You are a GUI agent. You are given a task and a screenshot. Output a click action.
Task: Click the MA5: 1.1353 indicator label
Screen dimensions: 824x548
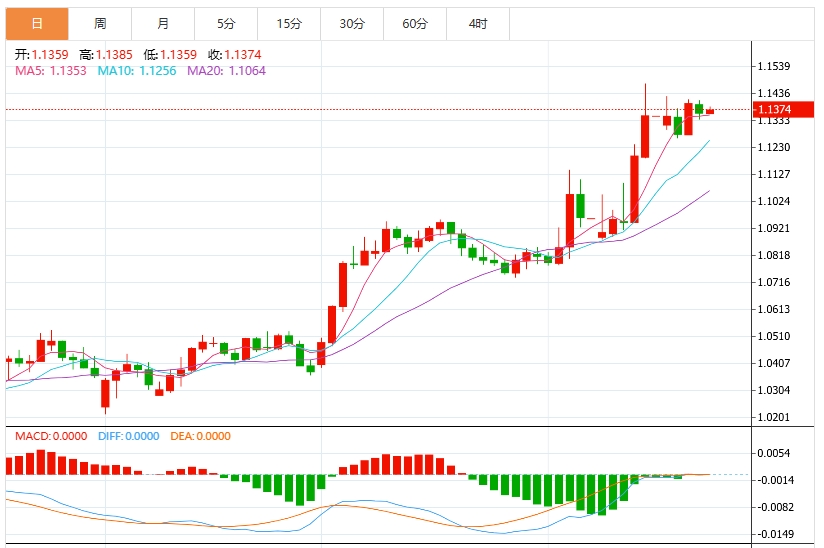pyautogui.click(x=50, y=70)
